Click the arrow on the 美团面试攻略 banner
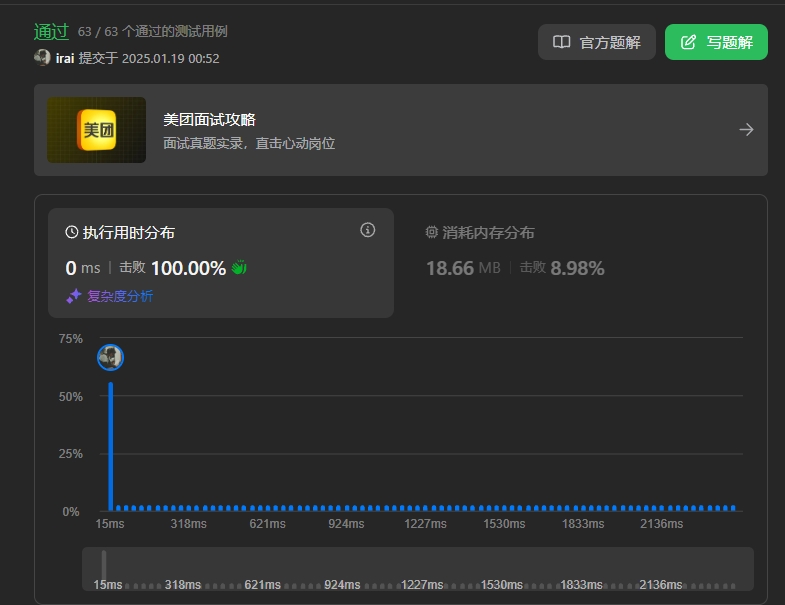The height and width of the screenshot is (605, 785). pos(746,130)
